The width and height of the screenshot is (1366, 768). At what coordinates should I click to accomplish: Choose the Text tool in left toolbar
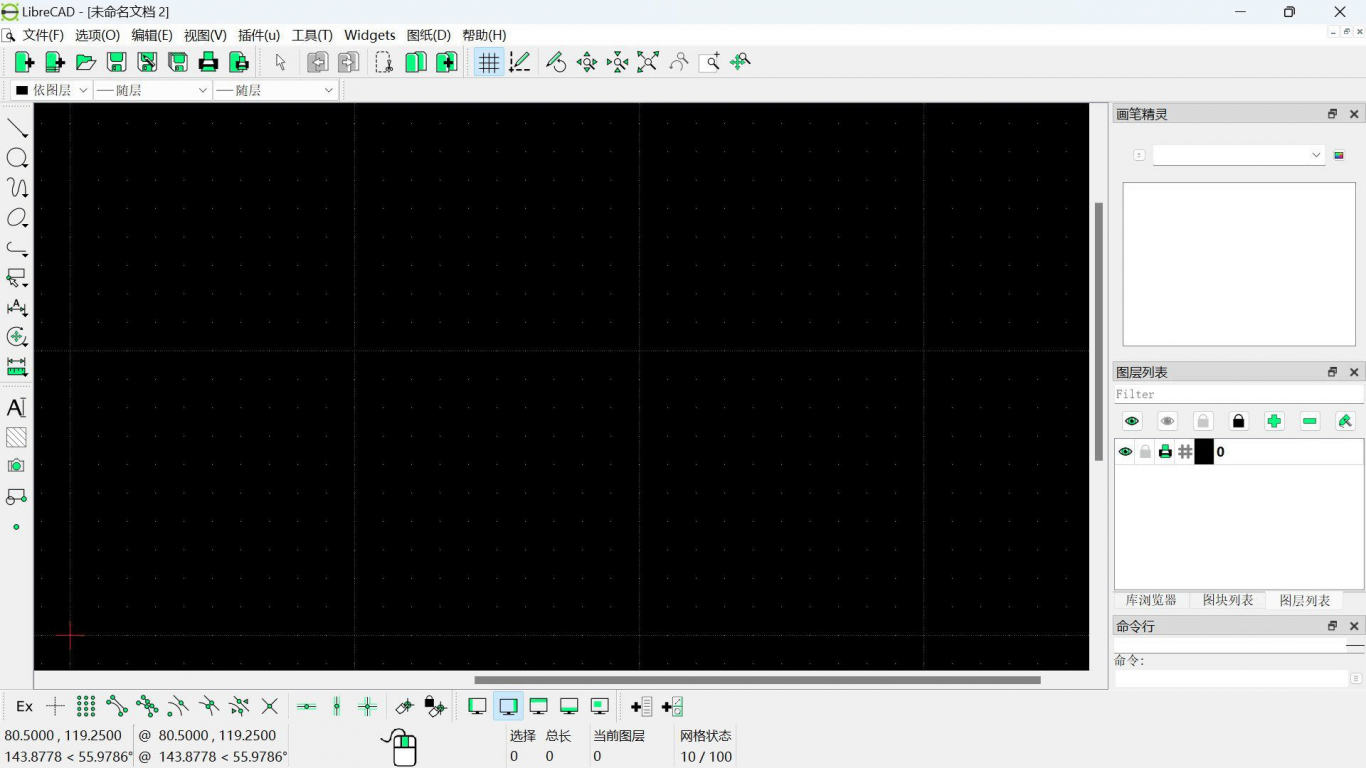coord(16,407)
